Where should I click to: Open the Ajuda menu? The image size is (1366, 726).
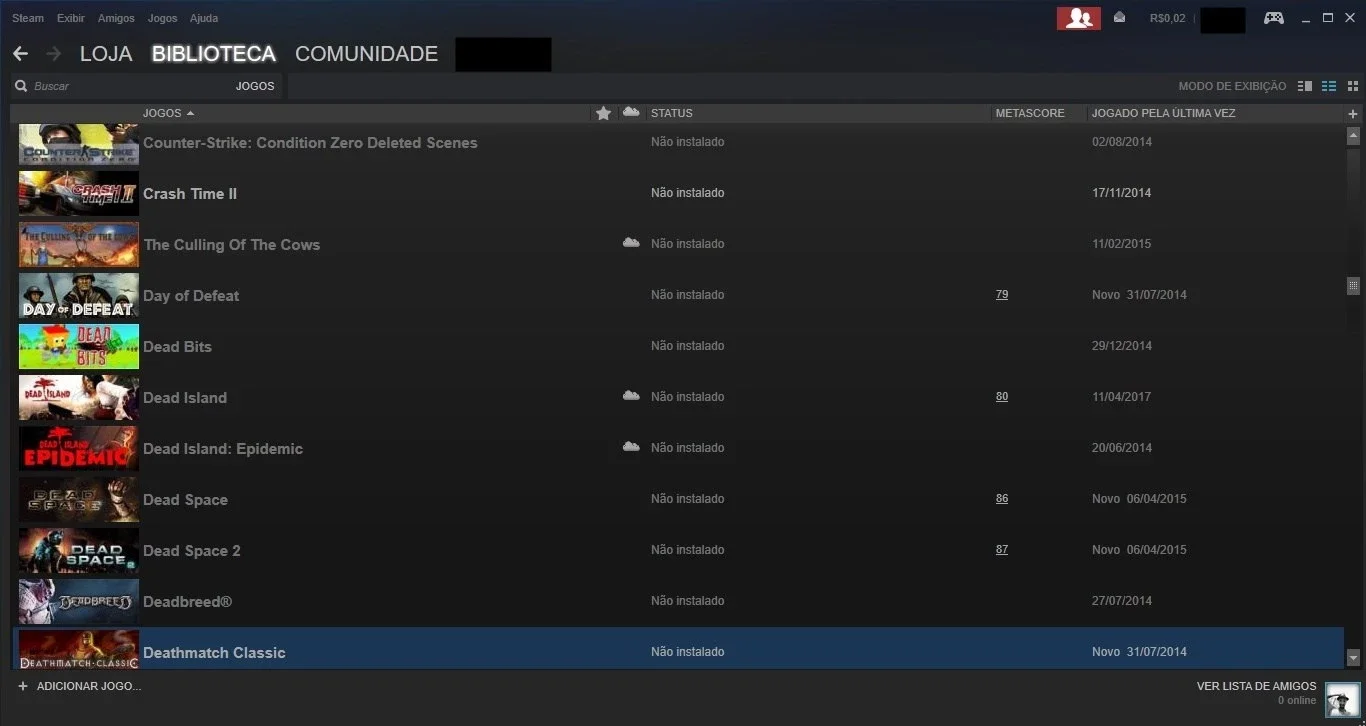point(204,18)
